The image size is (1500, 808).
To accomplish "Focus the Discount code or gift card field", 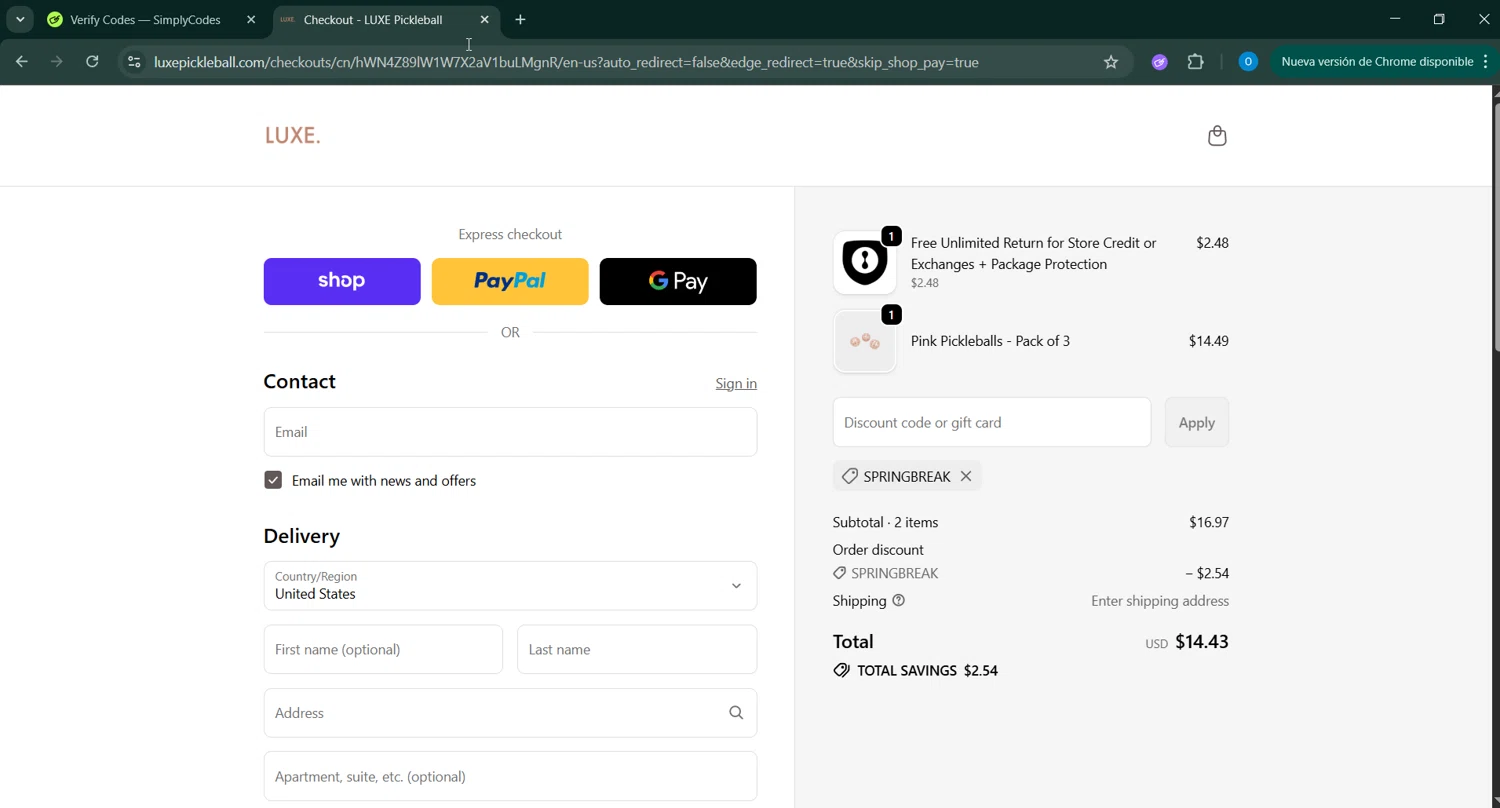I will (x=992, y=422).
